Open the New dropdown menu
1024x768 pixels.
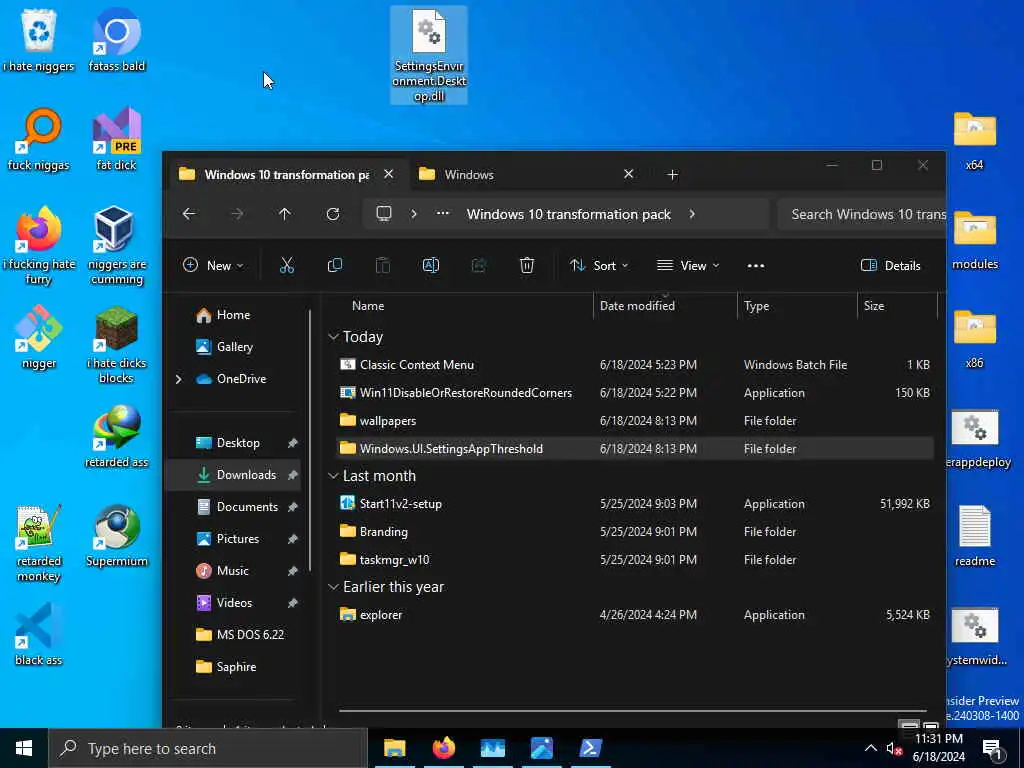point(213,265)
